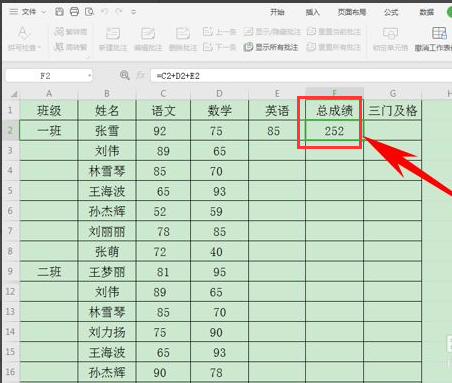Click the 姓名 header cell
Viewport: 452px width, 383px height.
(x=107, y=110)
